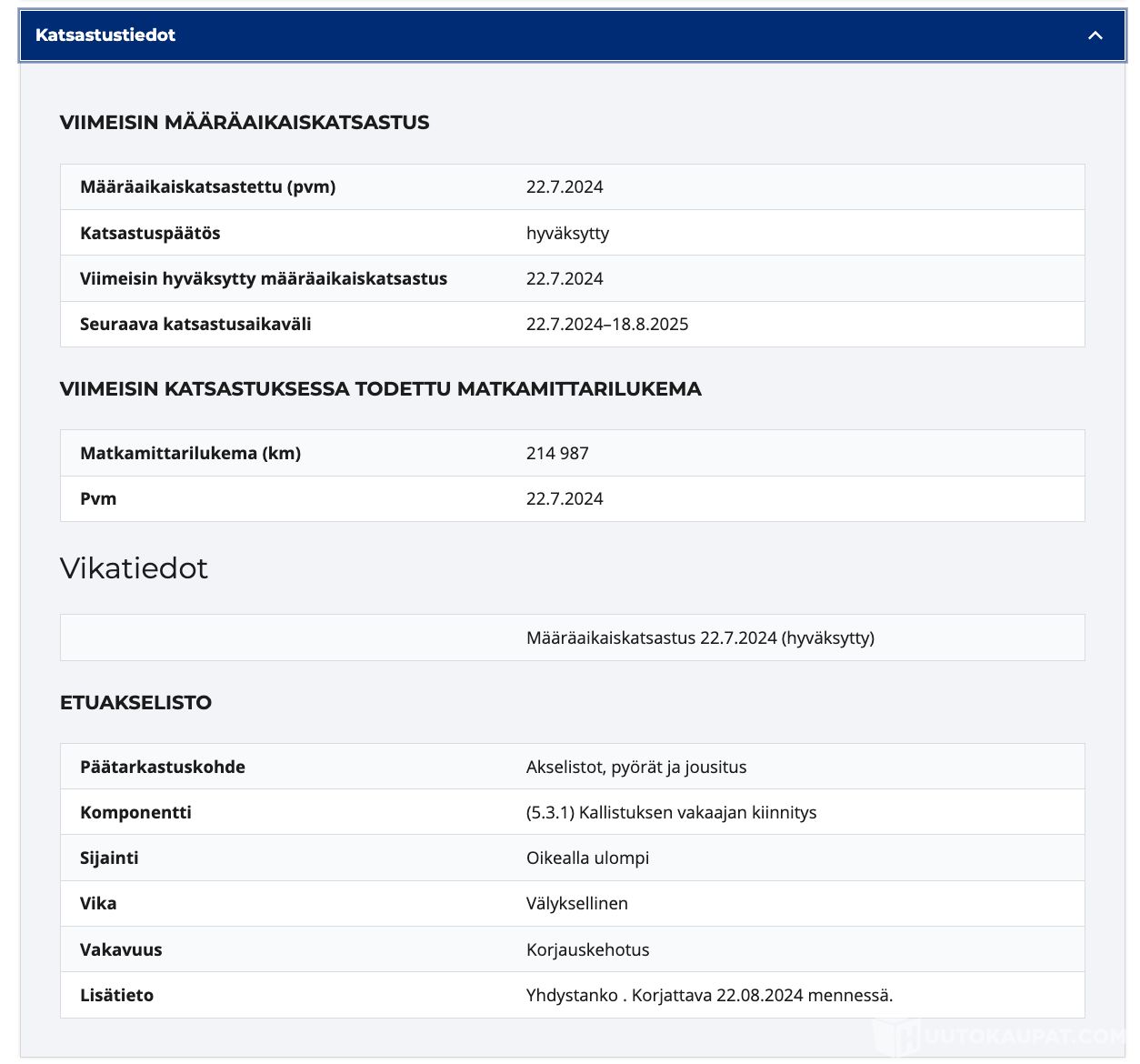Viewport: 1140px width, 1064px height.
Task: Click the Päätarkastuskohde label
Action: click(x=163, y=768)
